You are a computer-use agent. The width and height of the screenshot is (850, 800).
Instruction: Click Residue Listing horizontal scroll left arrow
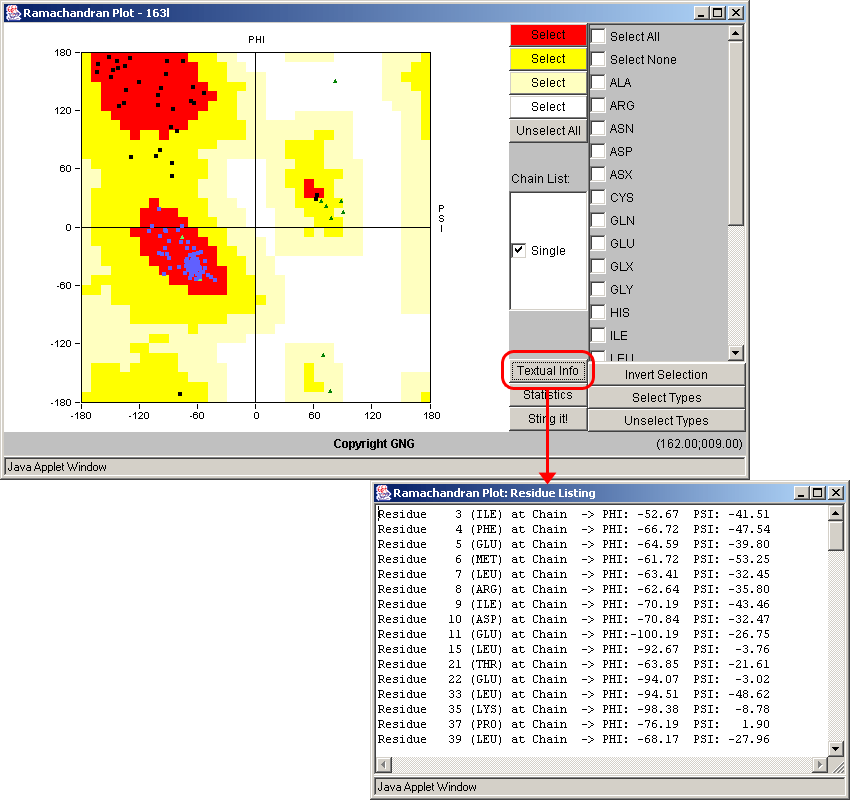point(384,765)
